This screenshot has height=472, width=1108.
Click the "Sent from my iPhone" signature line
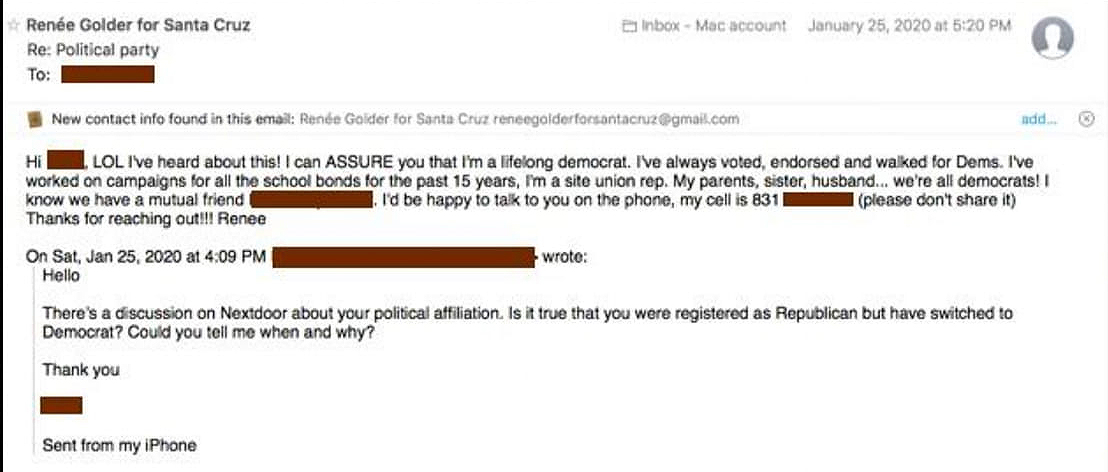(119, 445)
